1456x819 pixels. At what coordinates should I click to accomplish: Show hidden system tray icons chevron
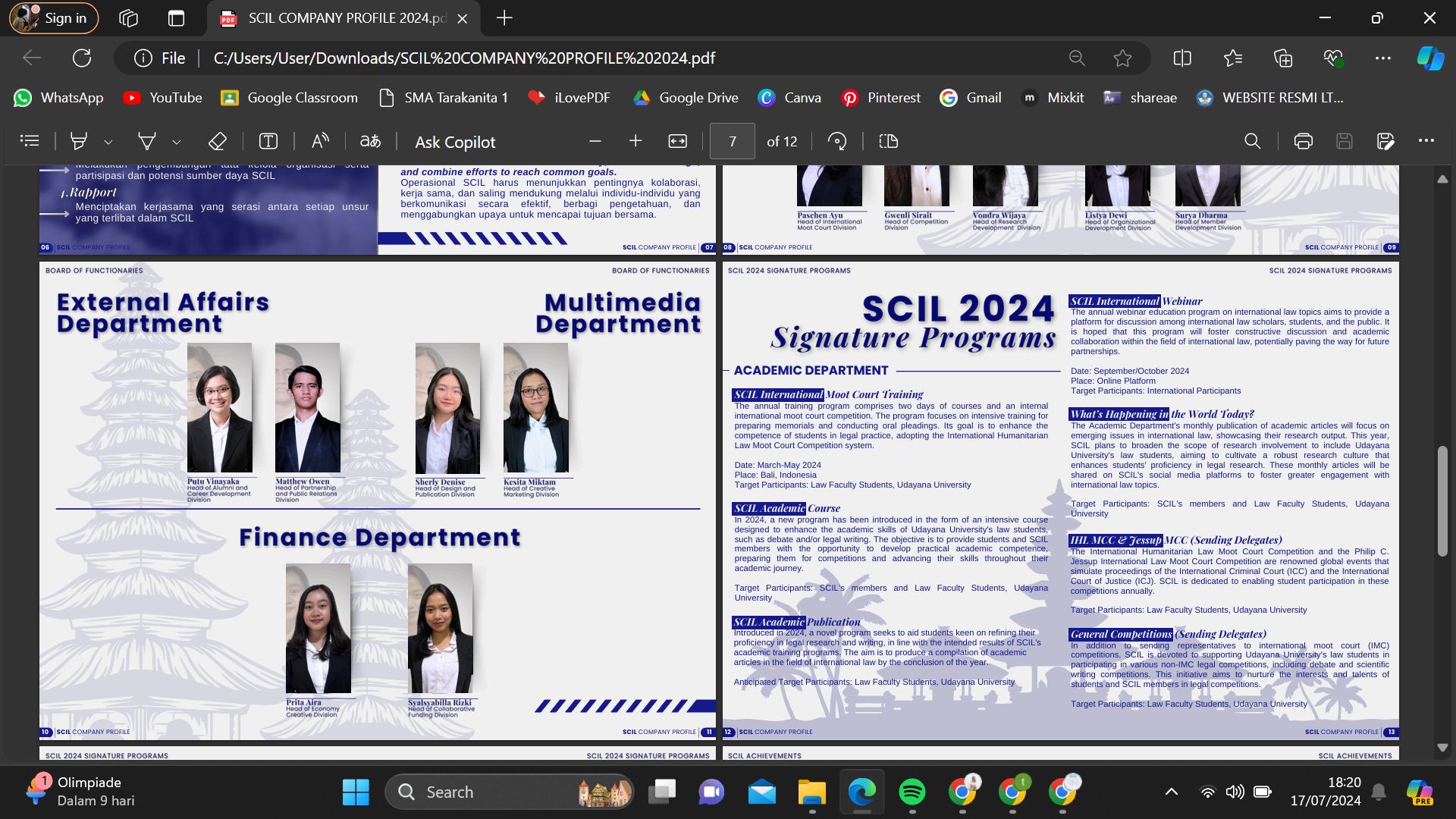(x=1171, y=792)
